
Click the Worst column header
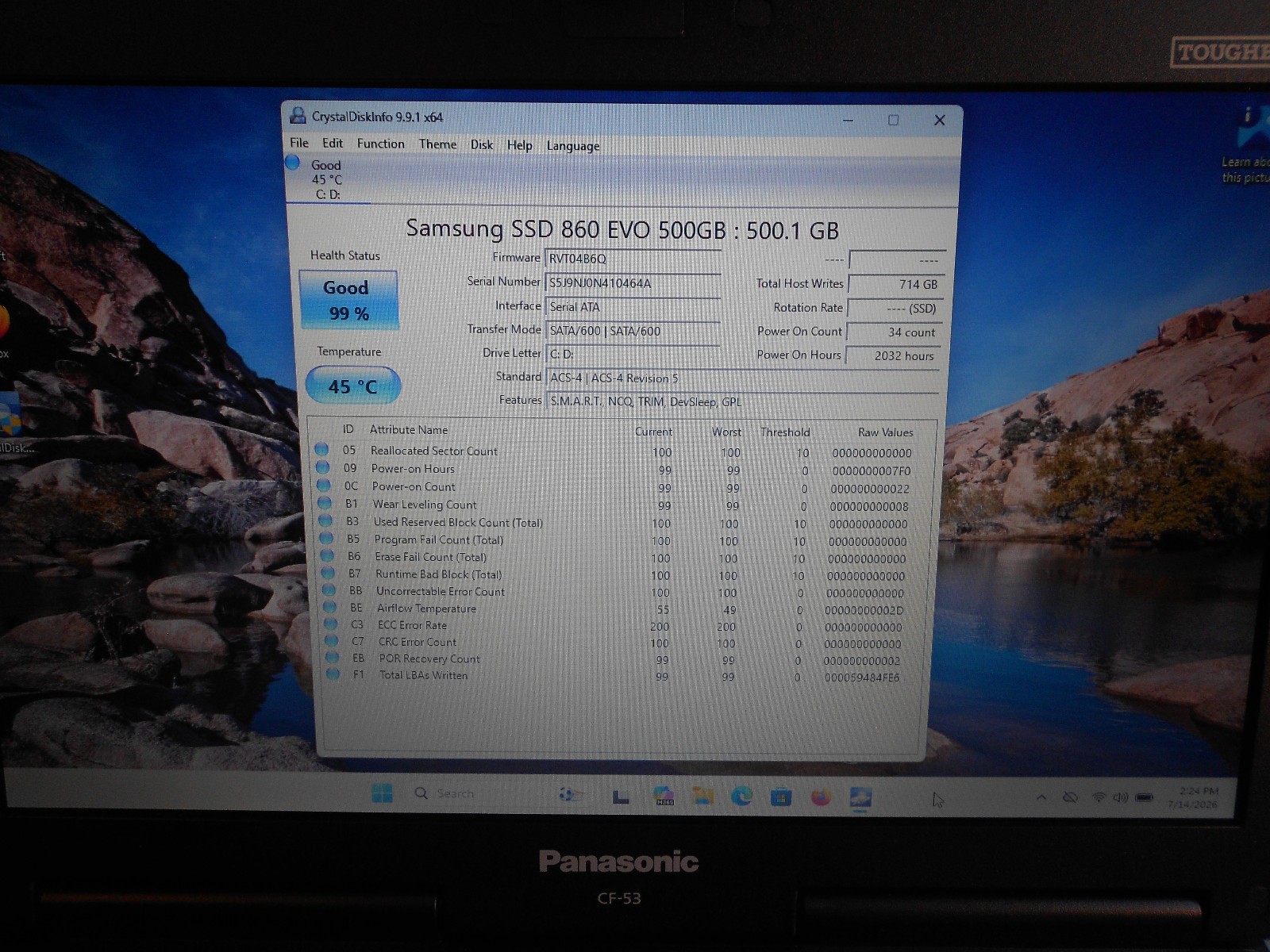pyautogui.click(x=726, y=432)
